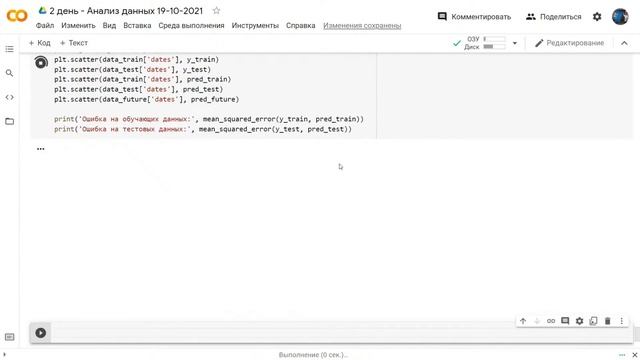Open the Изменения сохранены revision link

[x=362, y=26]
